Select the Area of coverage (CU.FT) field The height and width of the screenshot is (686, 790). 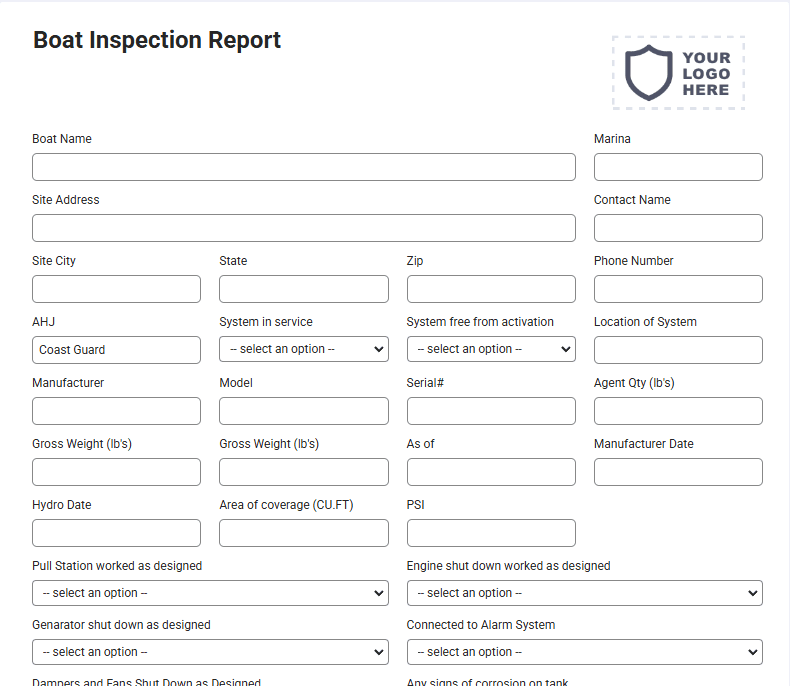click(x=304, y=532)
